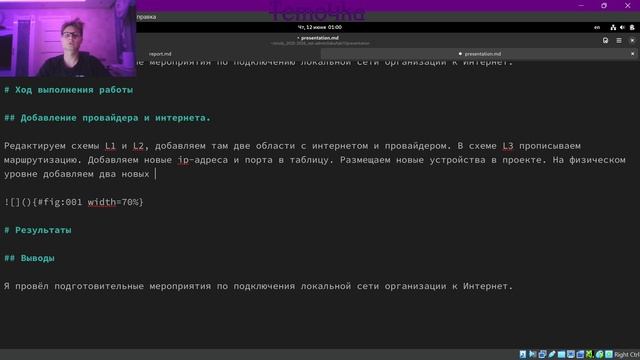Click the underlined word L3 in the paragraph

point(508,146)
